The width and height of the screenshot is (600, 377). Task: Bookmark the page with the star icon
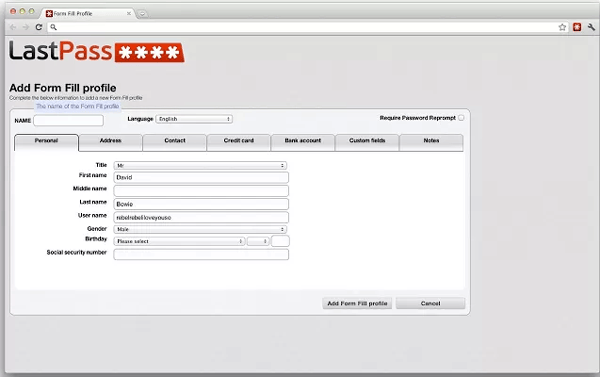pyautogui.click(x=562, y=27)
